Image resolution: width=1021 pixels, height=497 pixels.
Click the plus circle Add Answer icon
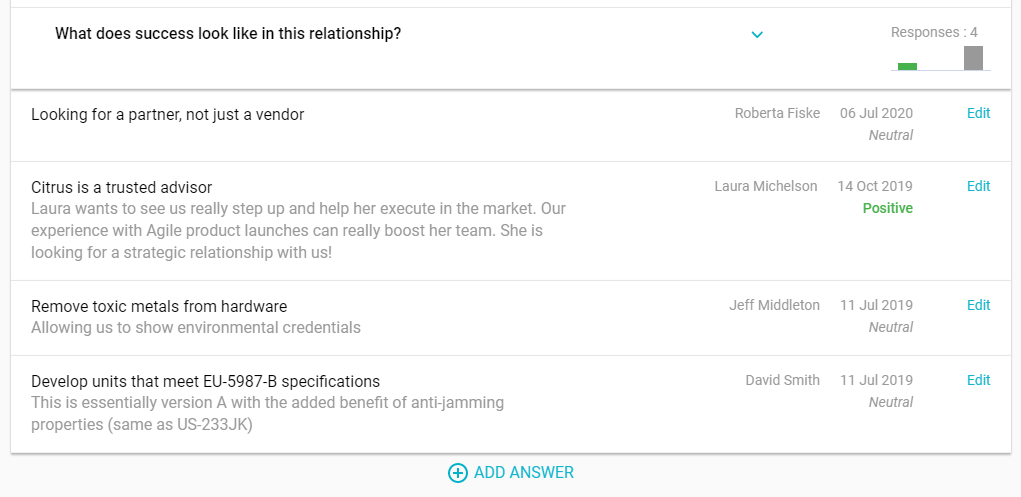tap(457, 473)
